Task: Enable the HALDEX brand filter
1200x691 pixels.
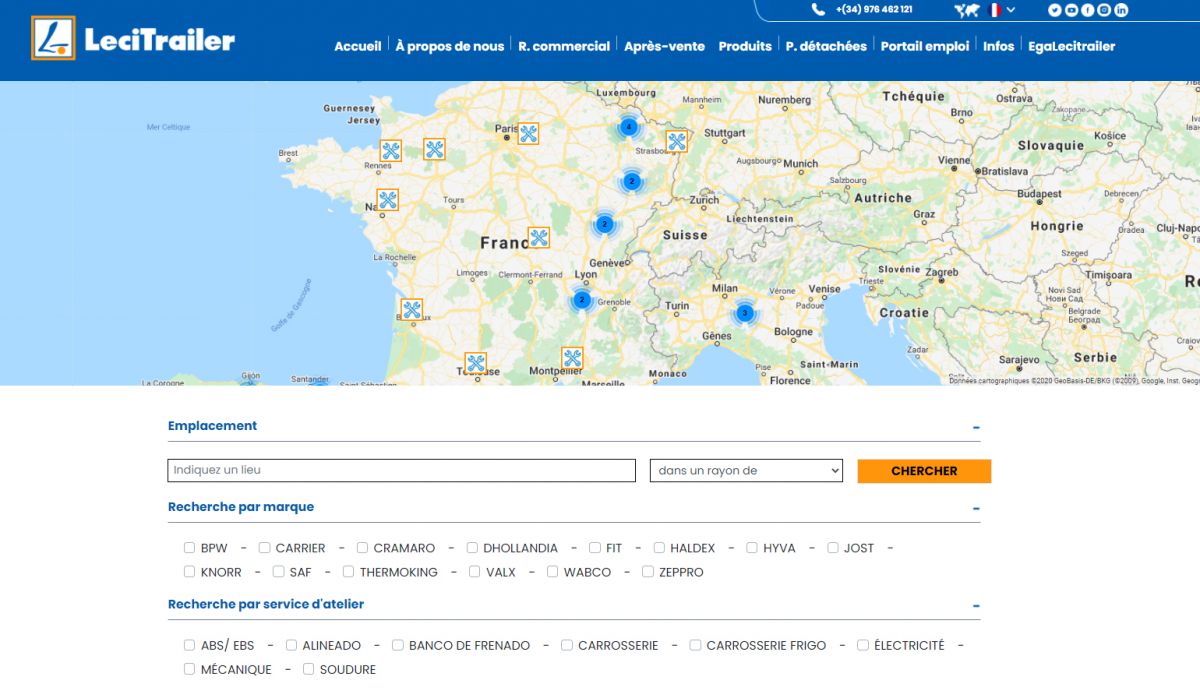Action: coord(659,548)
